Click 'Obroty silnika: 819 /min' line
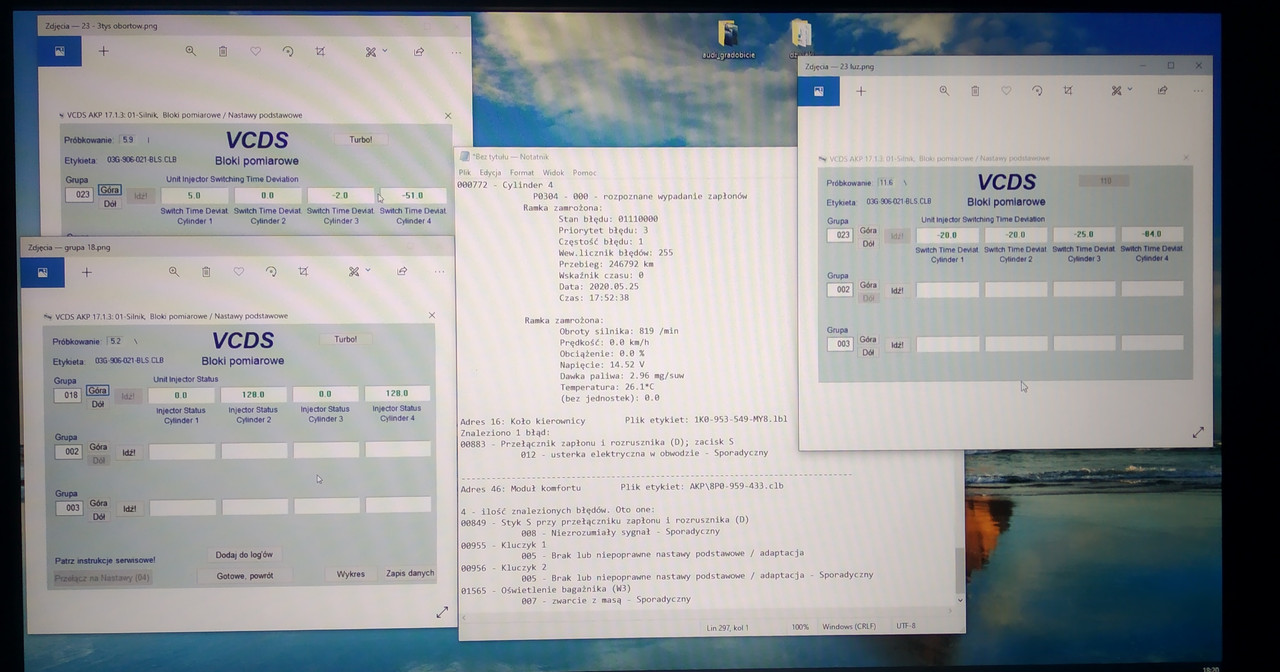1280x672 pixels. (x=619, y=331)
